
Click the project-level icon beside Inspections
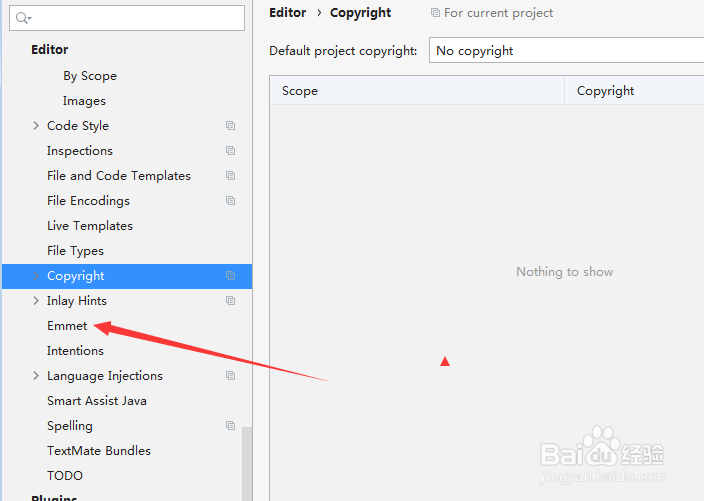click(230, 151)
